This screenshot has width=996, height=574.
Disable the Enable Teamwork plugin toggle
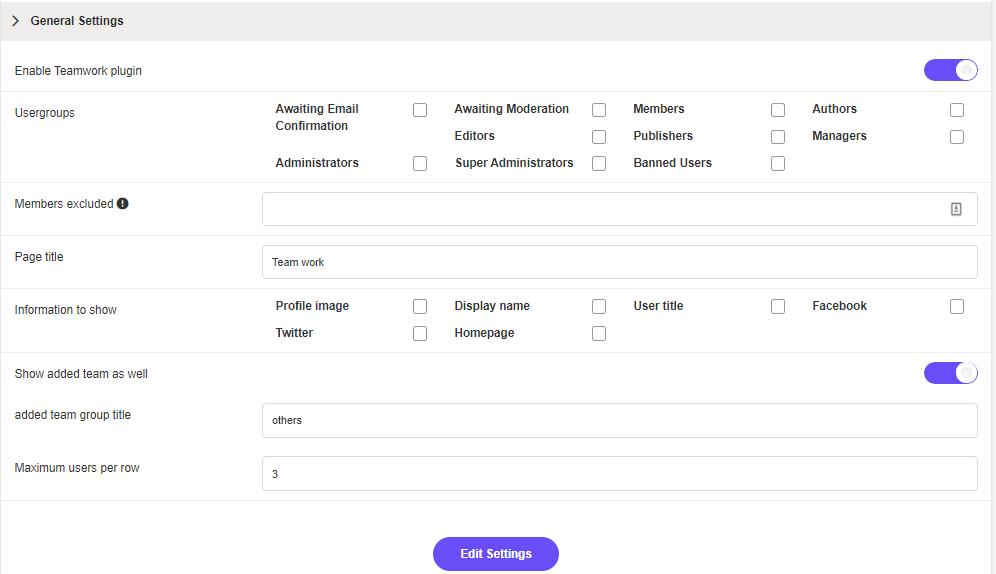tap(950, 70)
